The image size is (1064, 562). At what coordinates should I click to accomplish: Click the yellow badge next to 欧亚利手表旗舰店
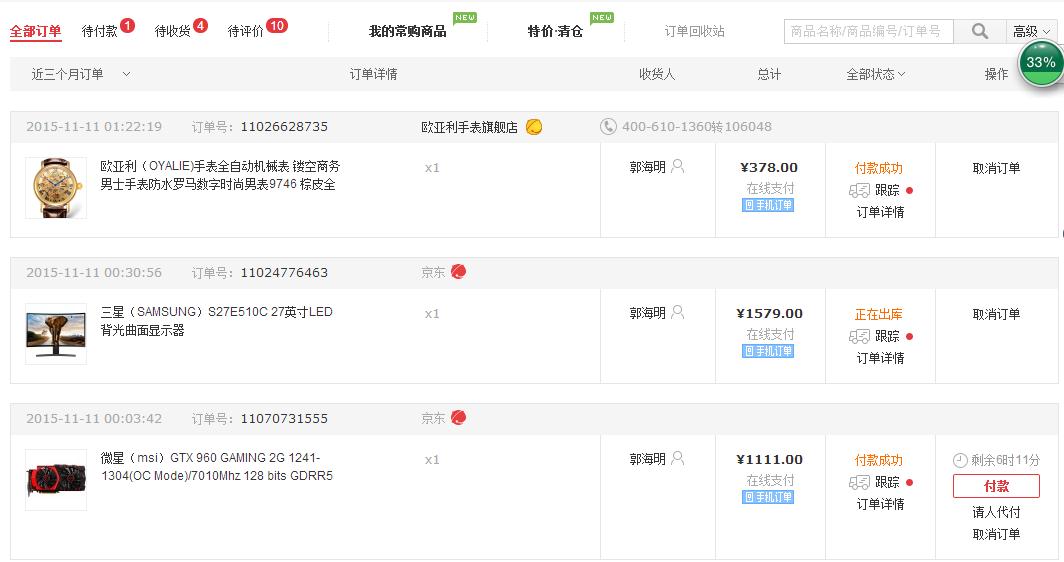534,127
